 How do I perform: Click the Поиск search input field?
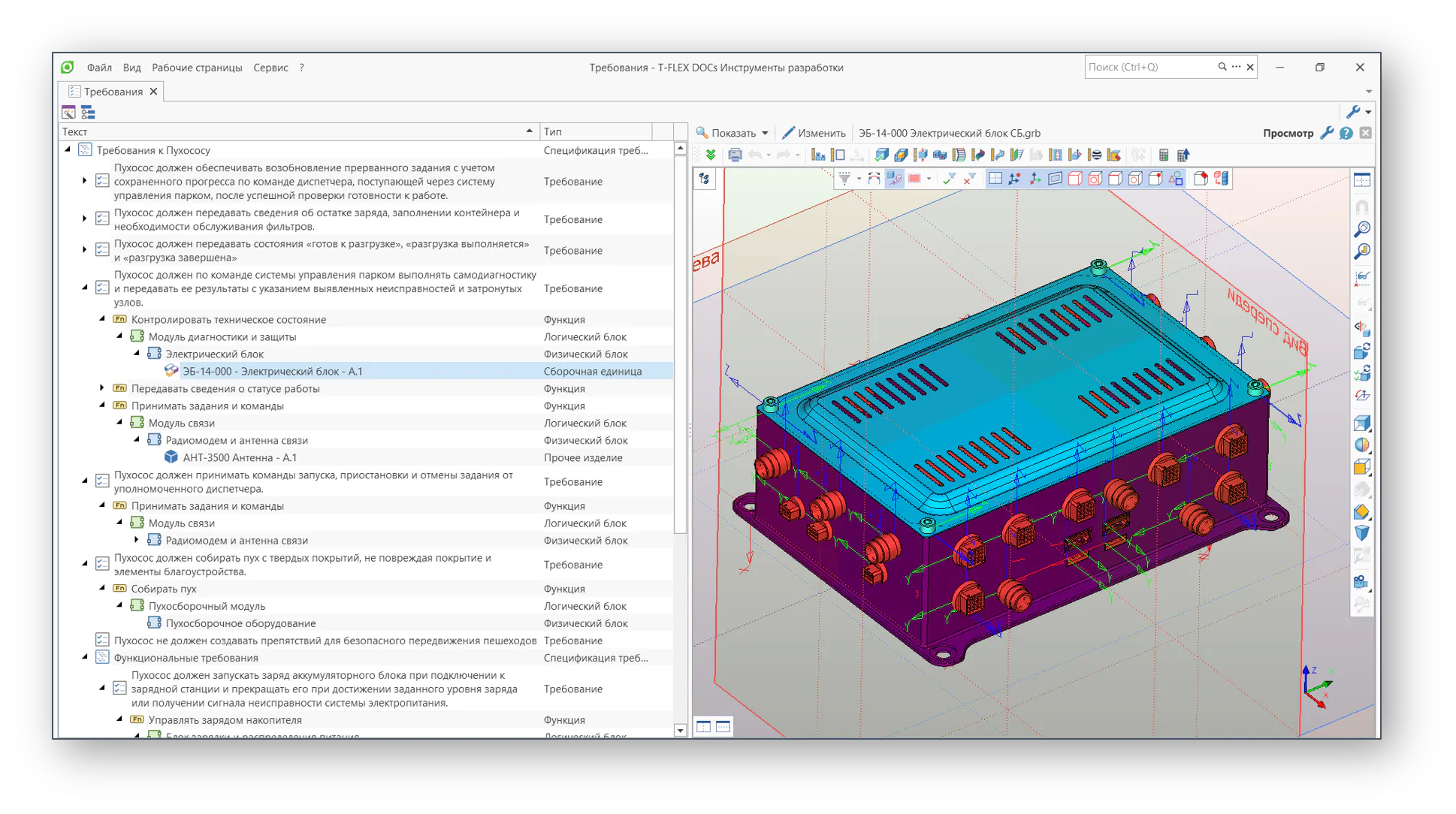pyautogui.click(x=1149, y=68)
